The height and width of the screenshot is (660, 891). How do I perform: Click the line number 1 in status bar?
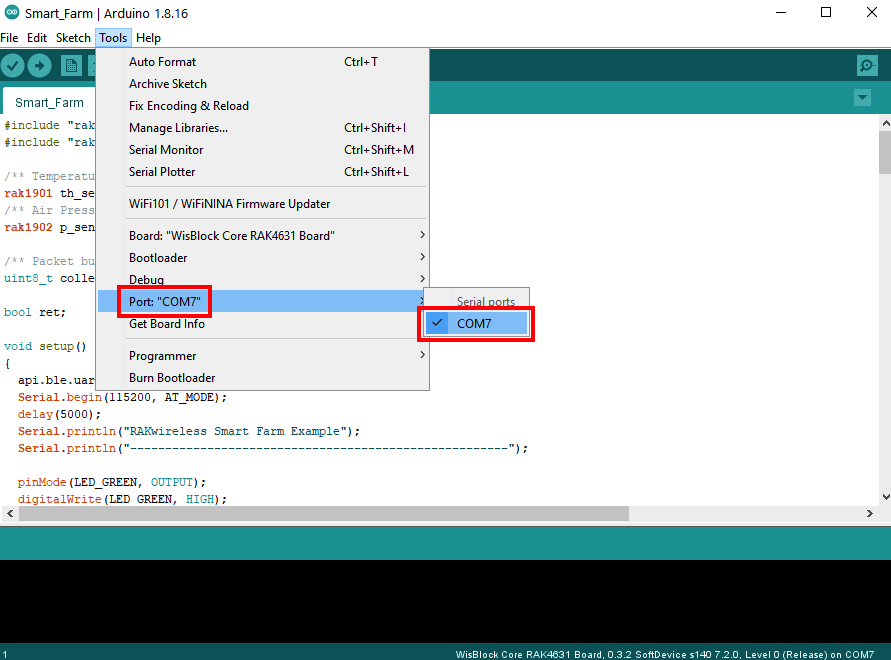click(5, 654)
